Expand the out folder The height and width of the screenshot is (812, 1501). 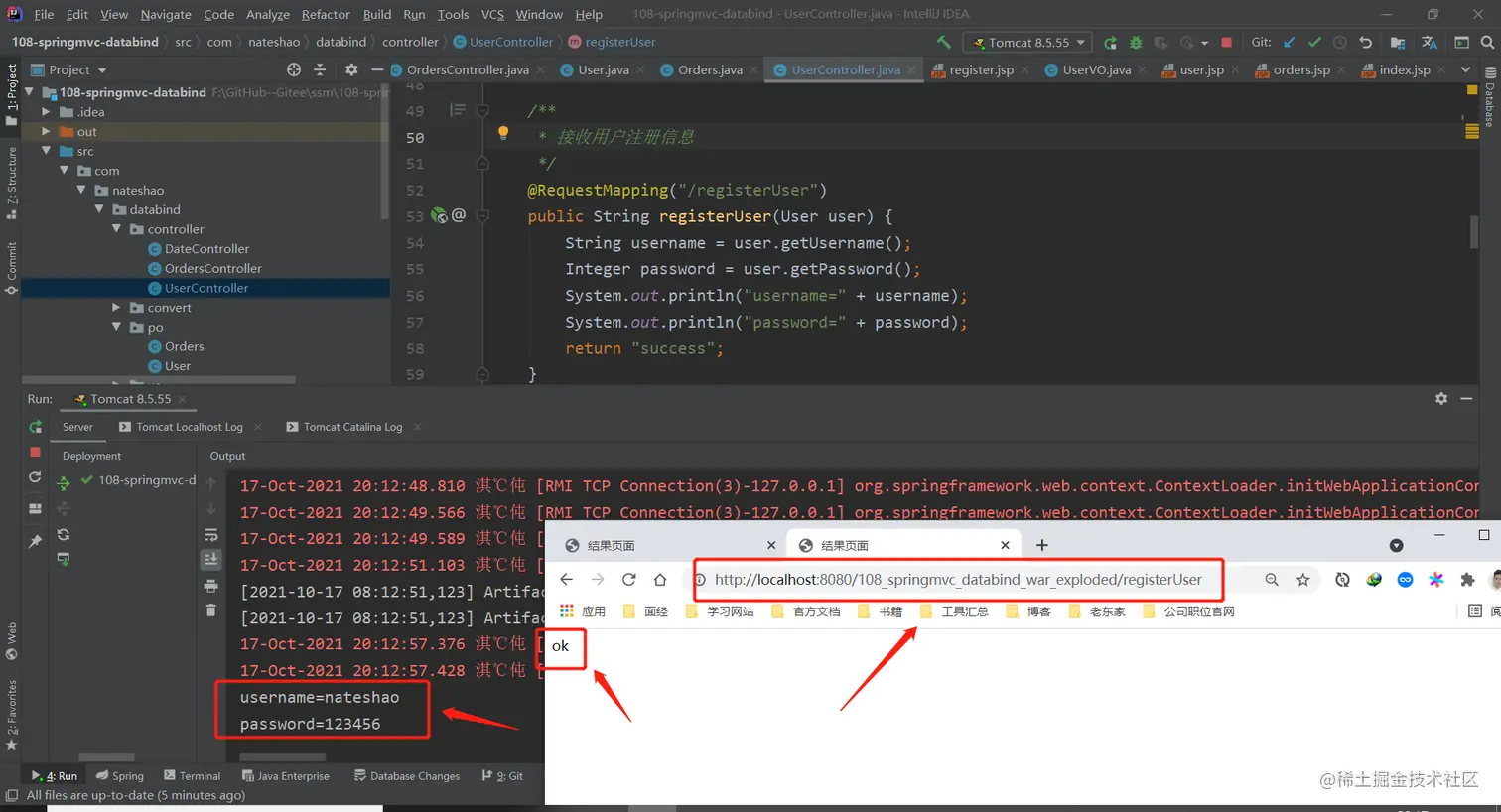(46, 131)
